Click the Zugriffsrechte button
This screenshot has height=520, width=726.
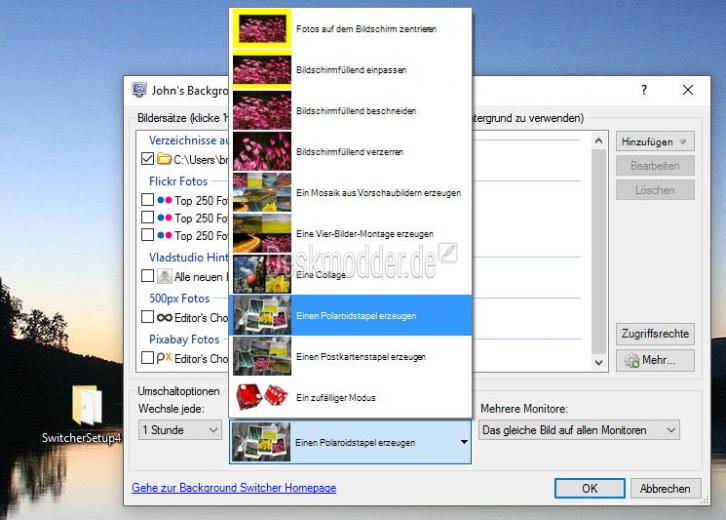point(655,334)
